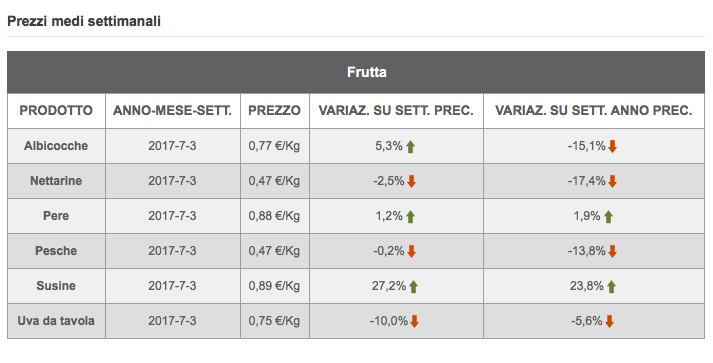The height and width of the screenshot is (363, 713).
Task: Click green arrow next to 23,8% value
Action: point(611,287)
